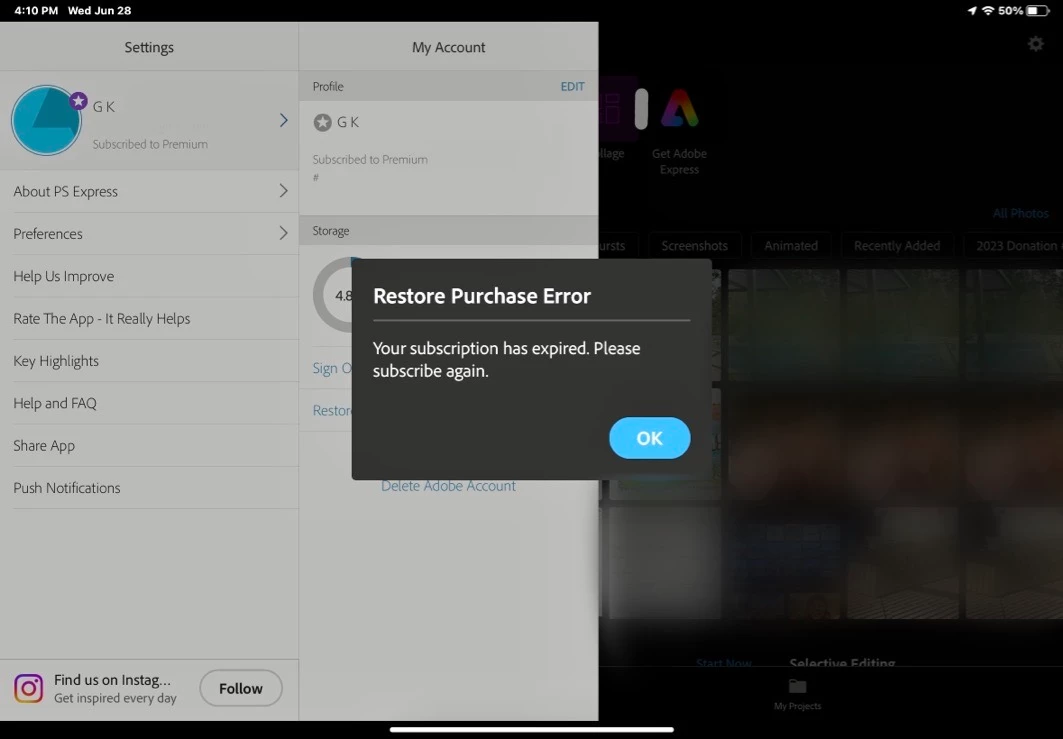
Task: Select the Screenshots album tab
Action: point(694,245)
